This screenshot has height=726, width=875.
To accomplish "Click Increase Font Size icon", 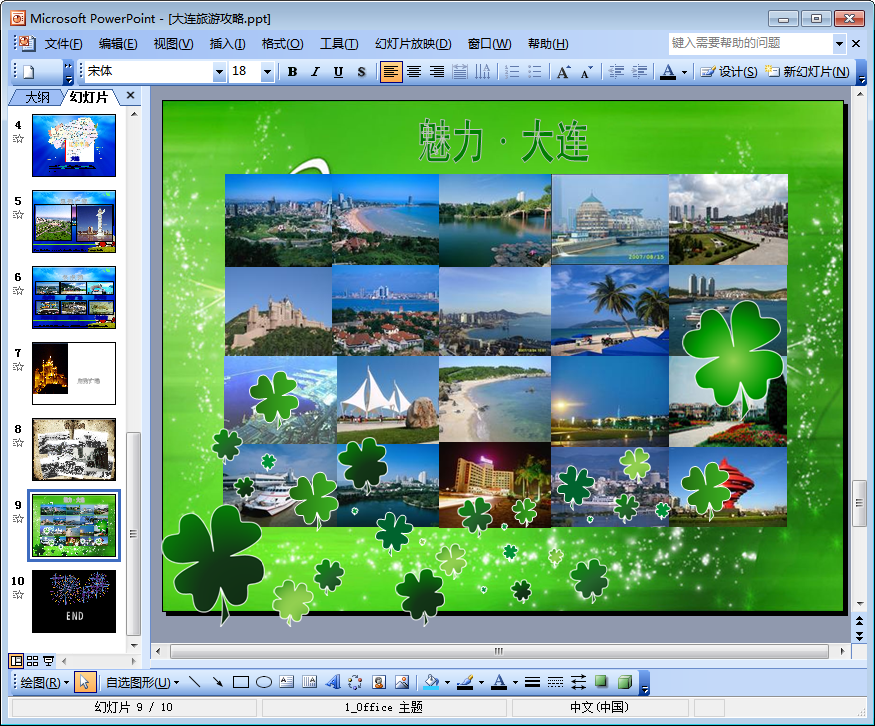I will [x=564, y=71].
